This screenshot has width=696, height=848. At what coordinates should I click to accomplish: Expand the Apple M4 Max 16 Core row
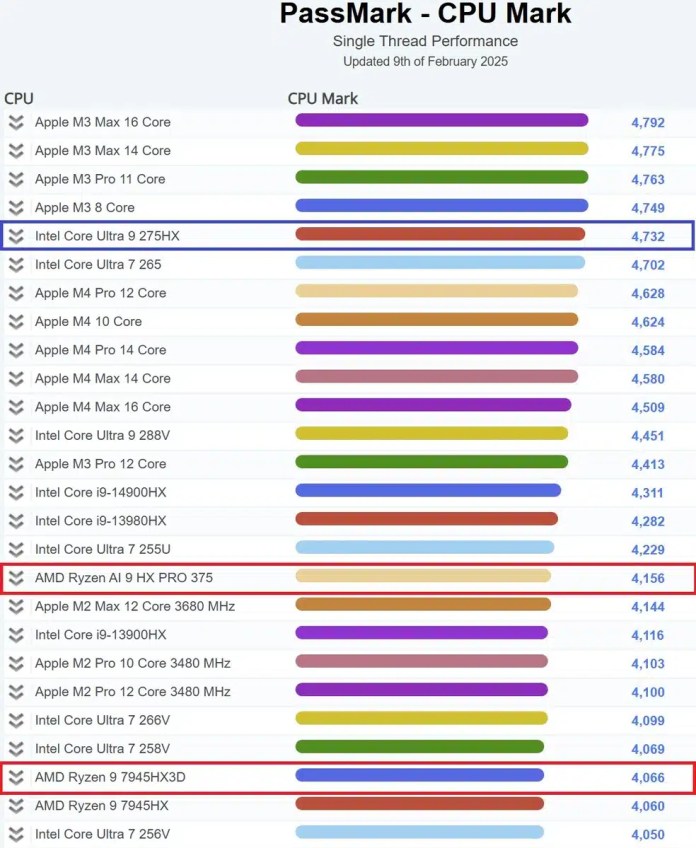[16, 407]
